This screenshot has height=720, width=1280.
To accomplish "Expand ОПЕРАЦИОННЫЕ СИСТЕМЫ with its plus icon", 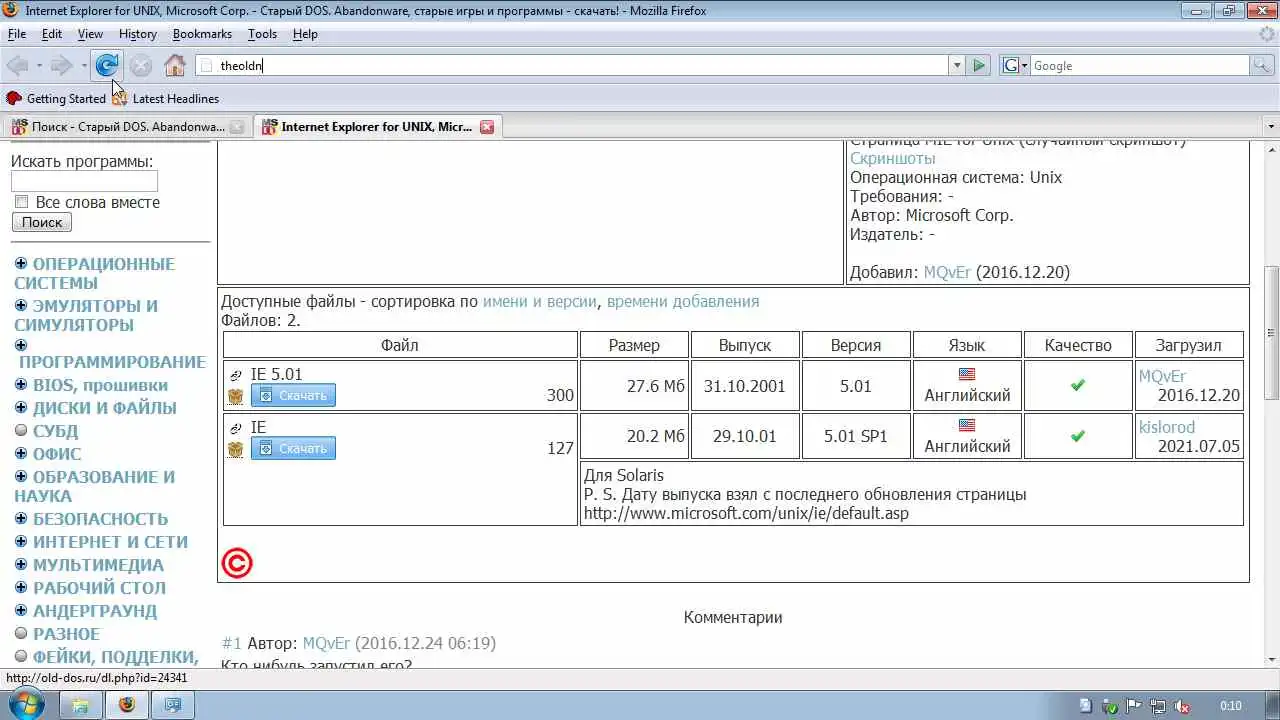I will point(21,264).
